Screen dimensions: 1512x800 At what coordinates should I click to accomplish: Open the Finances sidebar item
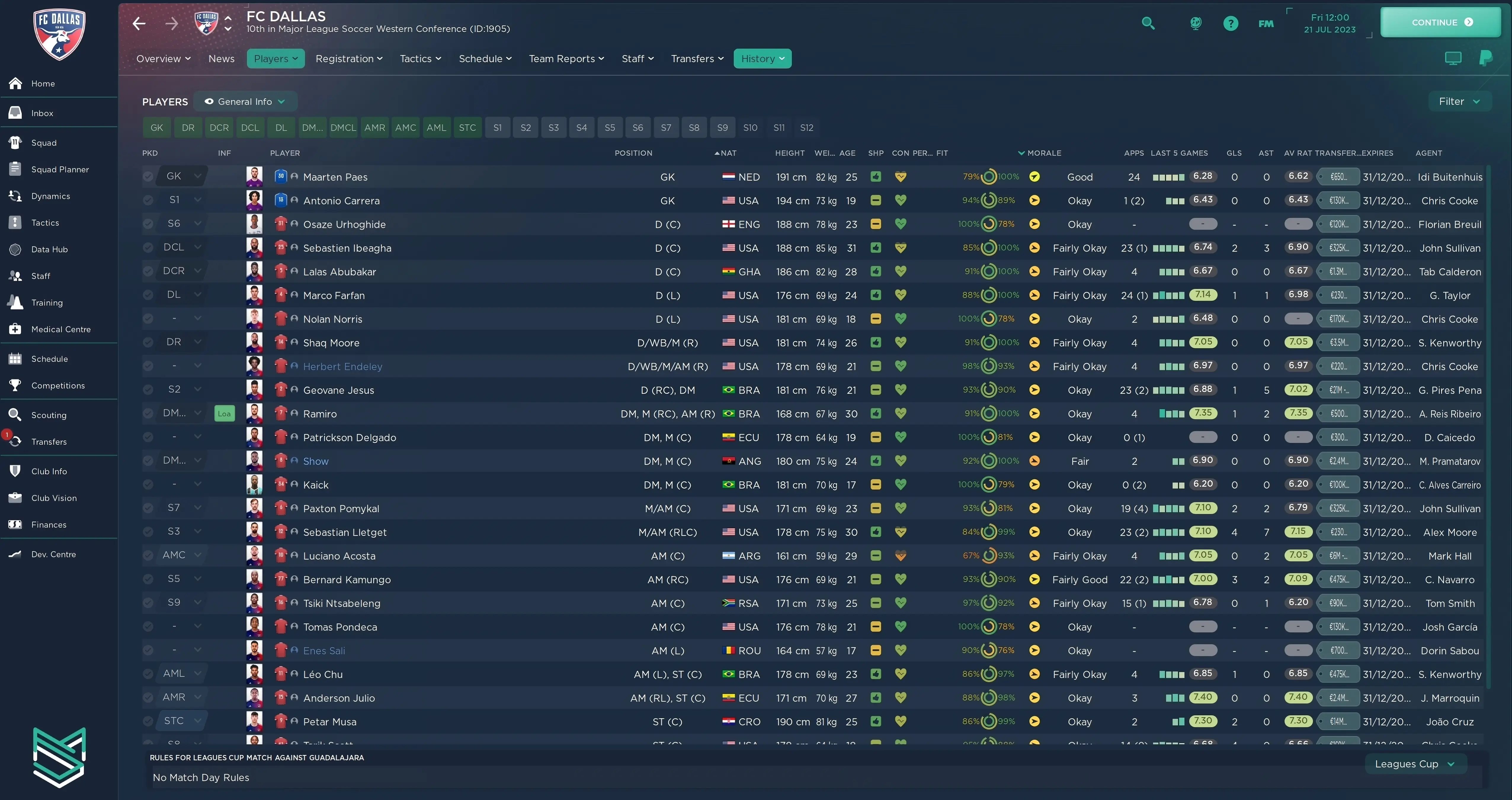pyautogui.click(x=49, y=525)
